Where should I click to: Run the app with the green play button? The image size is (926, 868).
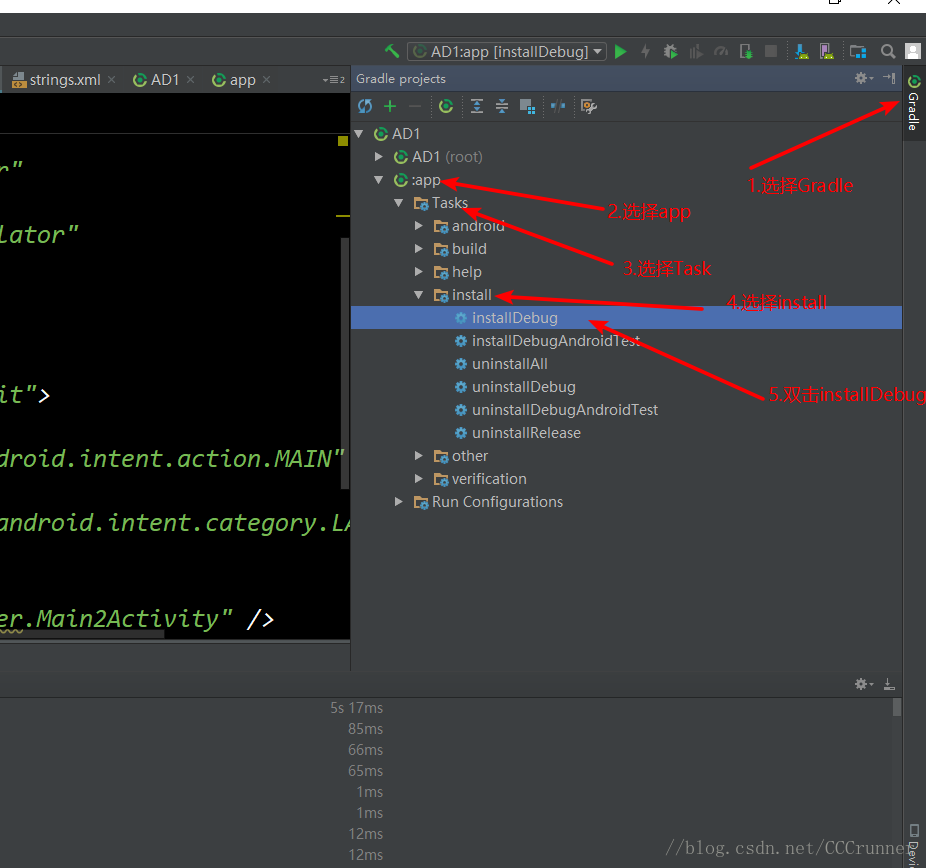(620, 51)
